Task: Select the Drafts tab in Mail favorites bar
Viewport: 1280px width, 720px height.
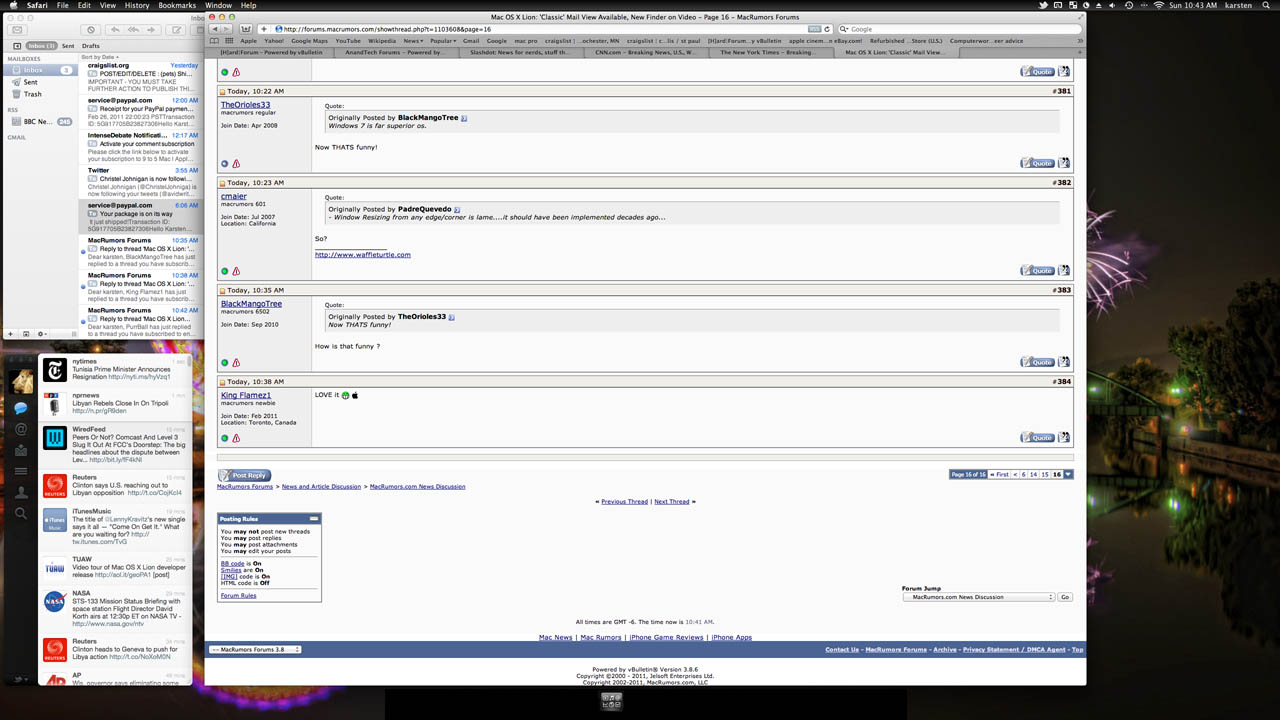Action: coord(91,46)
